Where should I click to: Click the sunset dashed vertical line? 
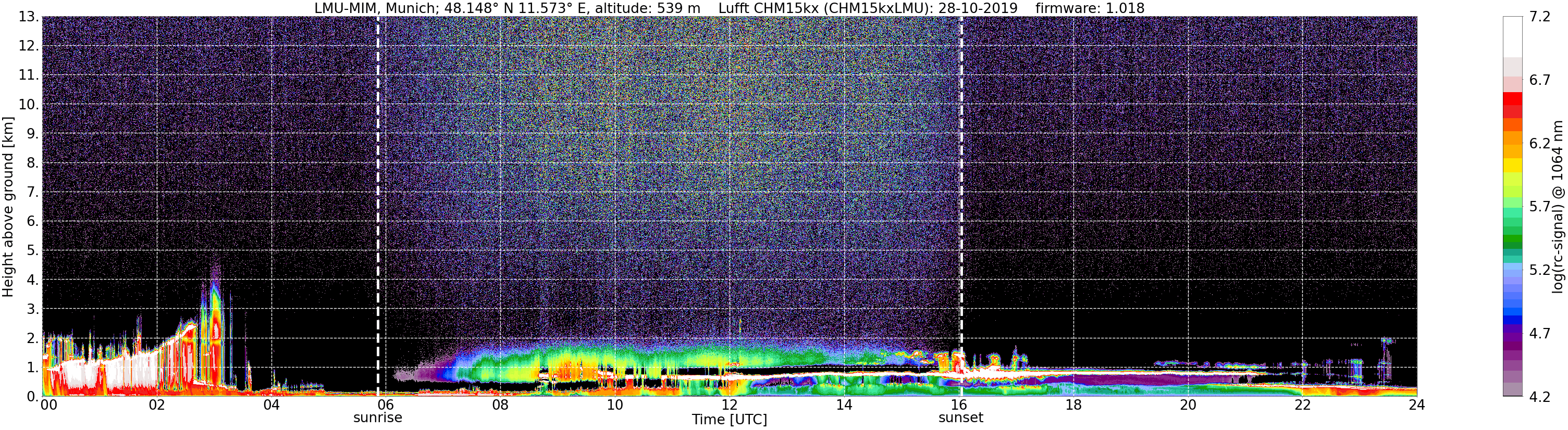[x=961, y=206]
